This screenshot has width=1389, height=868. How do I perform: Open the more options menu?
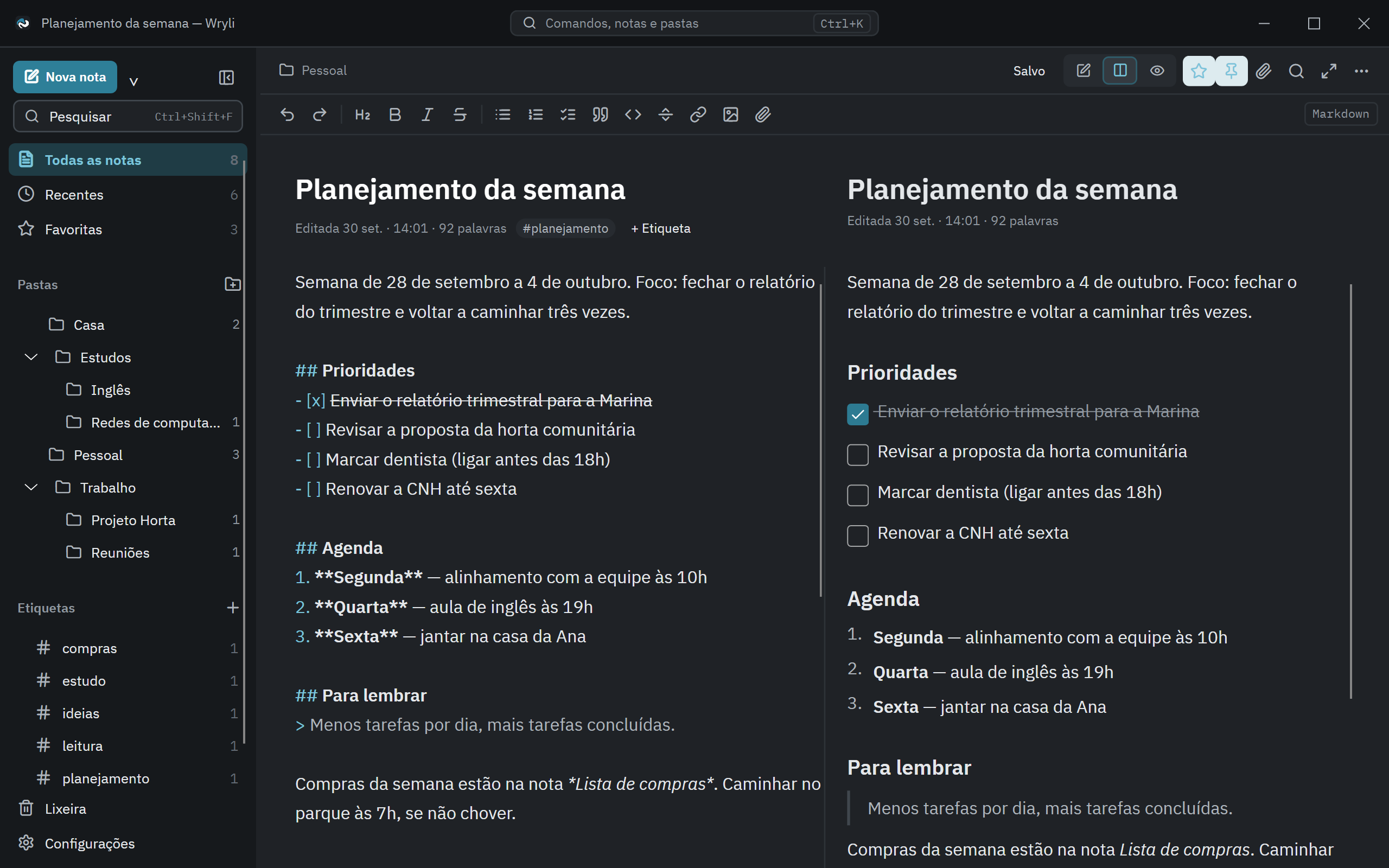tap(1361, 71)
